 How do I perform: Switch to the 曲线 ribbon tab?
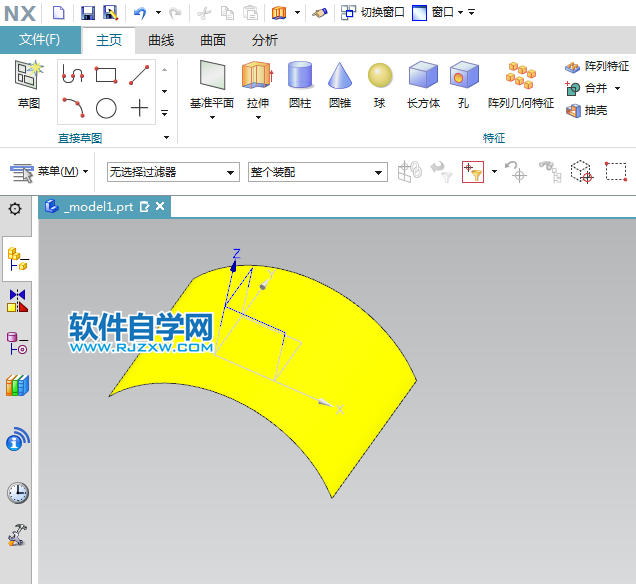pyautogui.click(x=161, y=40)
